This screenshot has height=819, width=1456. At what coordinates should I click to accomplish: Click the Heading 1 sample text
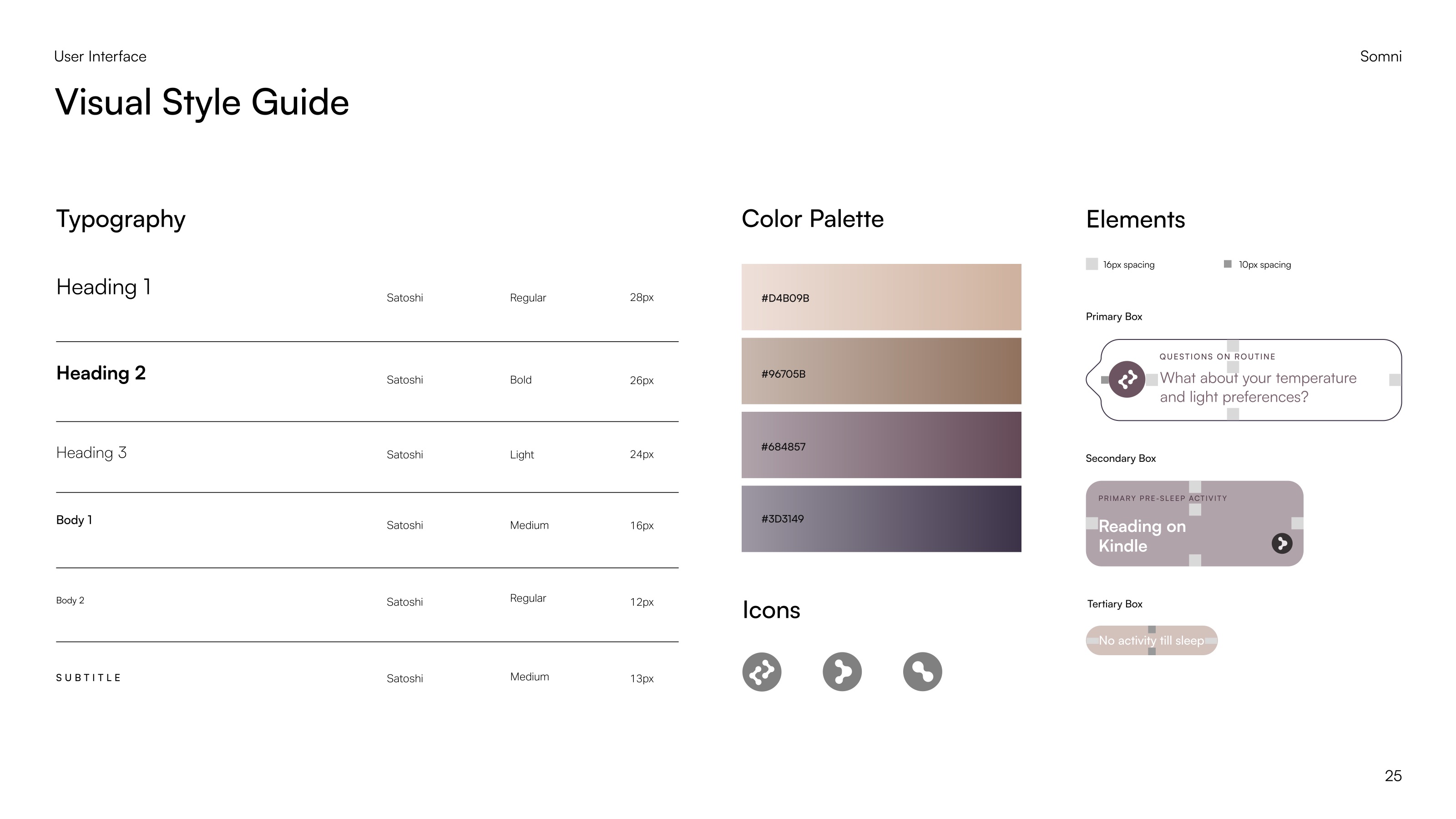(x=103, y=287)
